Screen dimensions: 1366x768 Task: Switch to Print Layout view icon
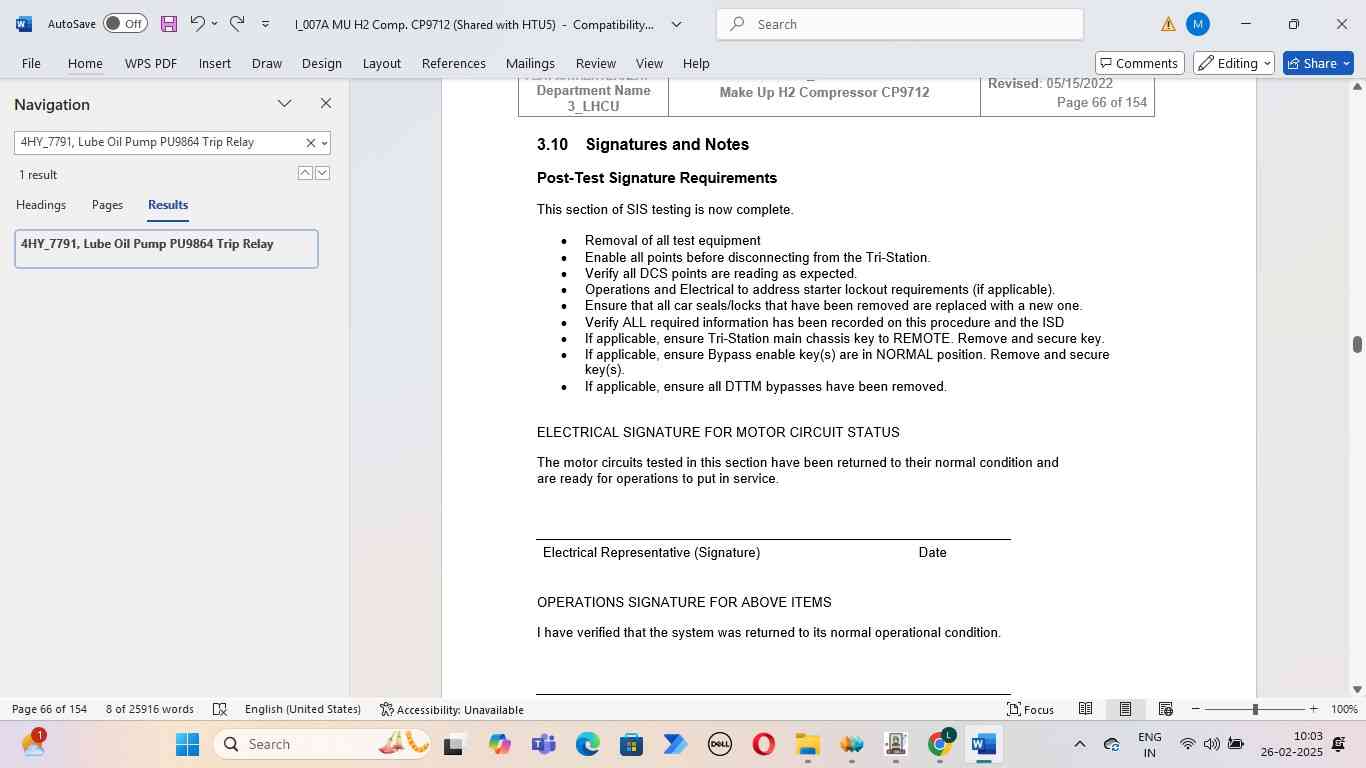point(1125,709)
